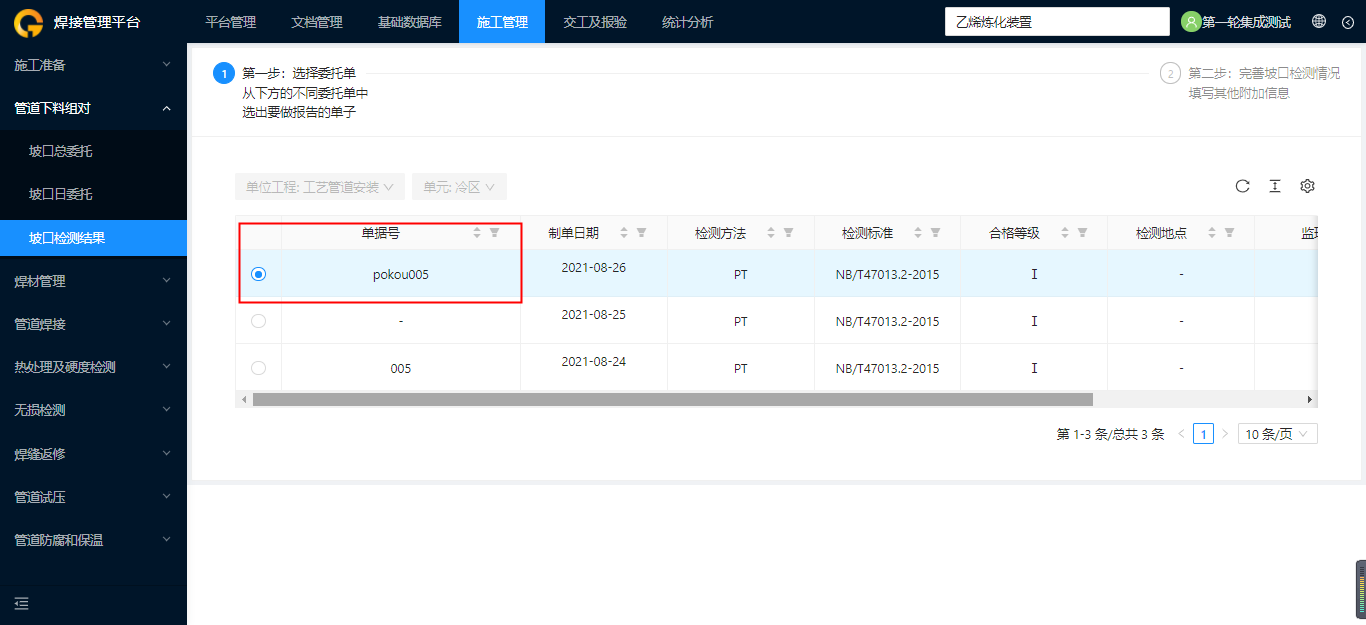Click 第 1-3 条/总共 3 条 pagination summary
Viewport: 1366px width, 625px height.
pyautogui.click(x=1110, y=434)
